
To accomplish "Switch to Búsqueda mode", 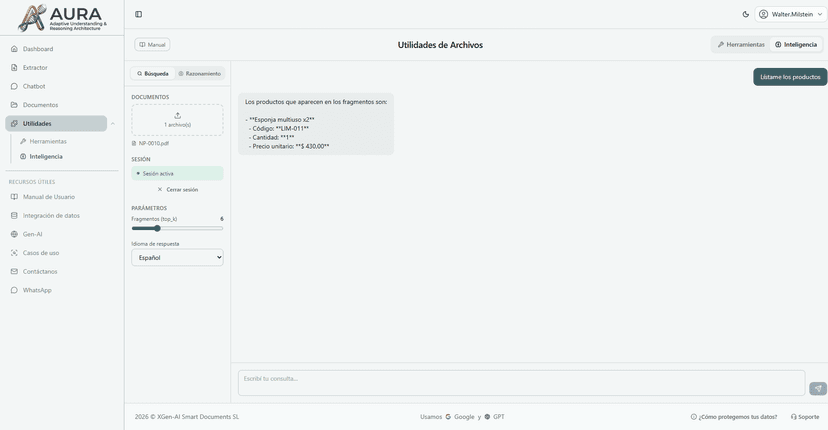I will 153,74.
